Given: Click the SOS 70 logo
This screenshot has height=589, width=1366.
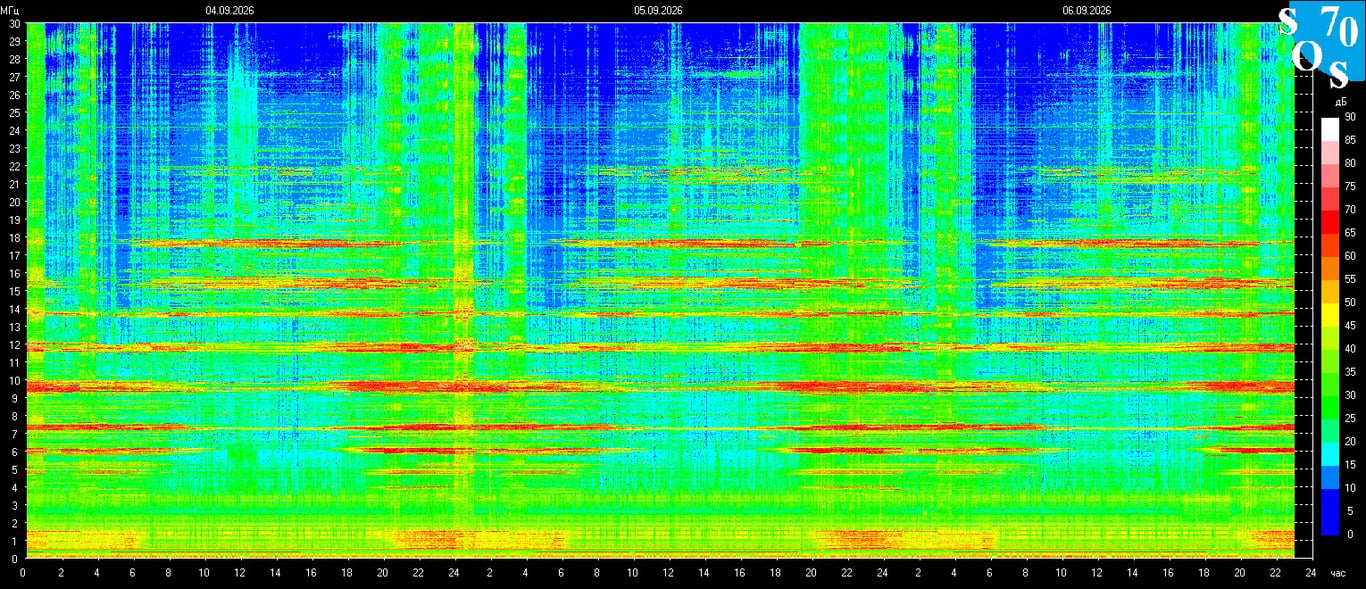Looking at the screenshot, I should tap(1321, 45).
